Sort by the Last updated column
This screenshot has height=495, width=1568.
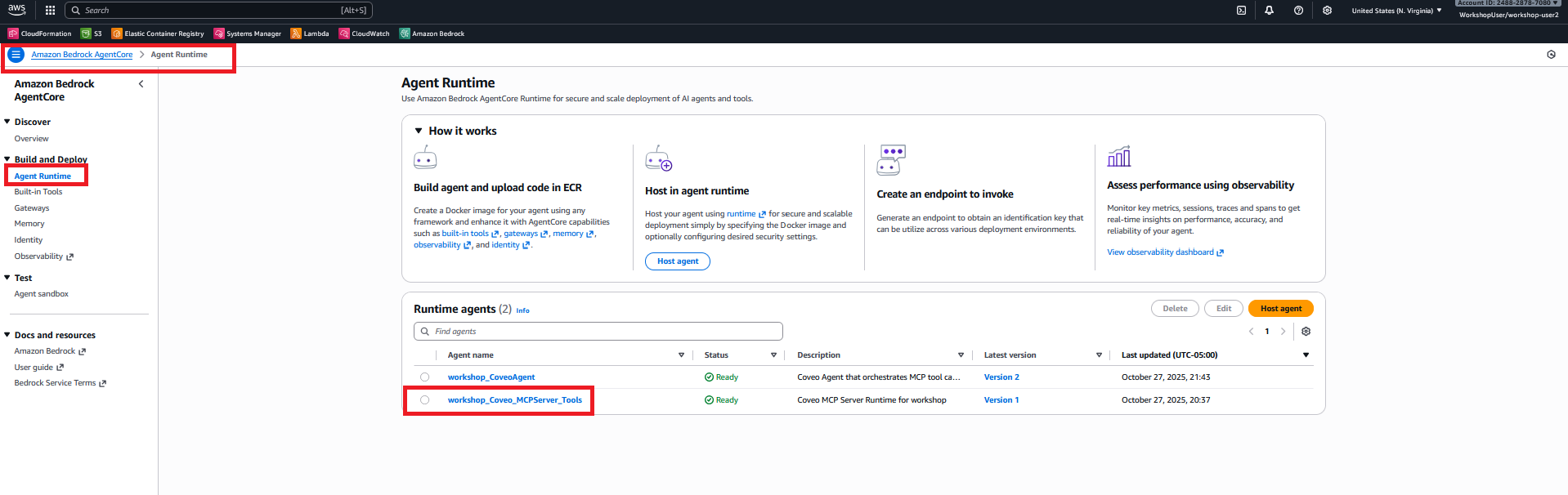pyautogui.click(x=1306, y=355)
